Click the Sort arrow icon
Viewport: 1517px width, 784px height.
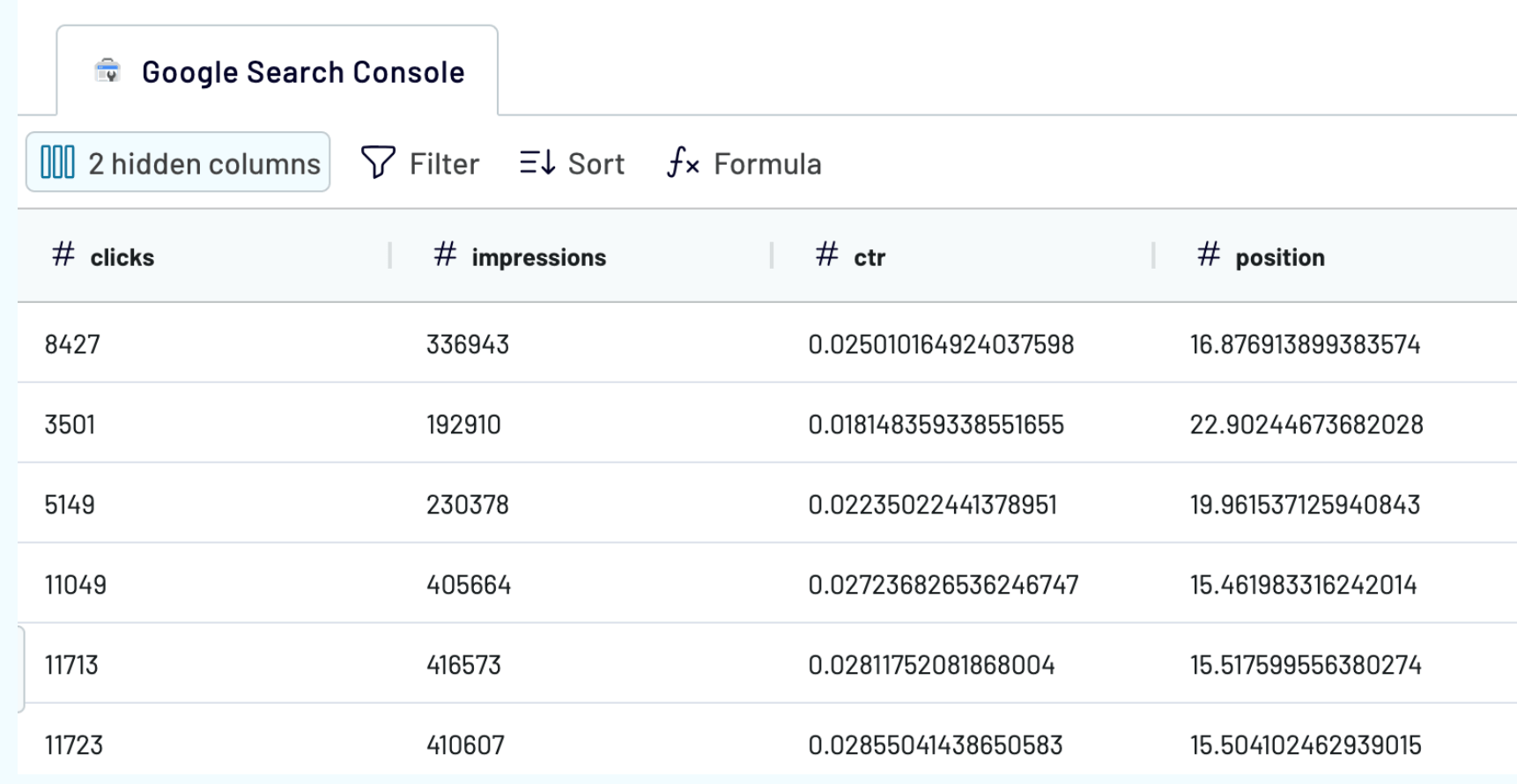click(x=537, y=163)
